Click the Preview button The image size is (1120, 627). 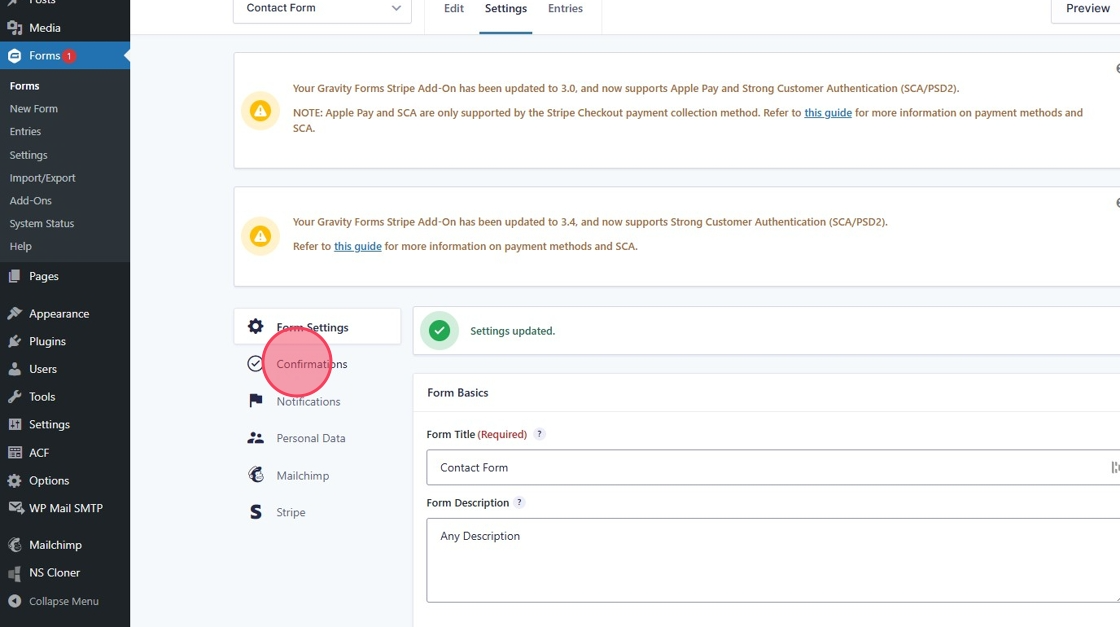(x=1086, y=9)
